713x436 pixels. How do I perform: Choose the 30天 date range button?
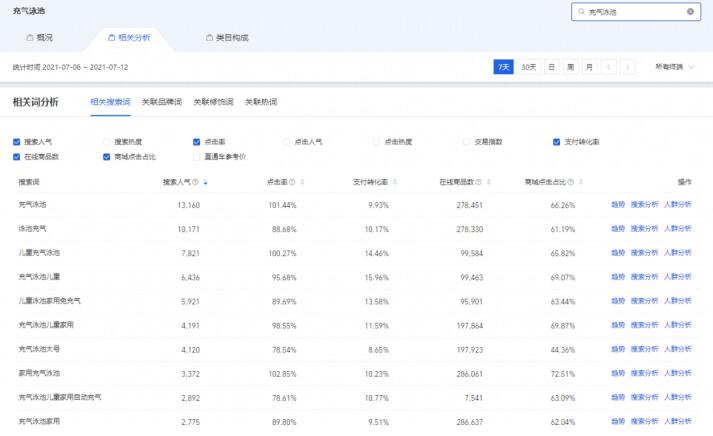coord(529,67)
